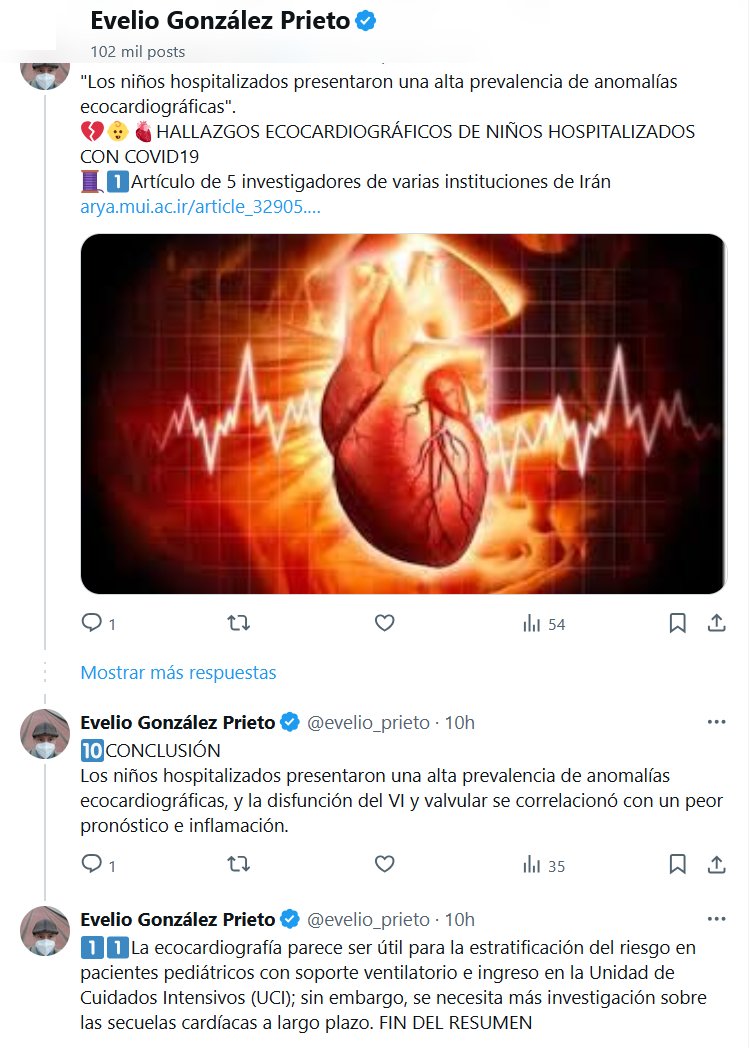View analytics showing 35 views
The width and height of the screenshot is (756, 1048).
(x=544, y=865)
